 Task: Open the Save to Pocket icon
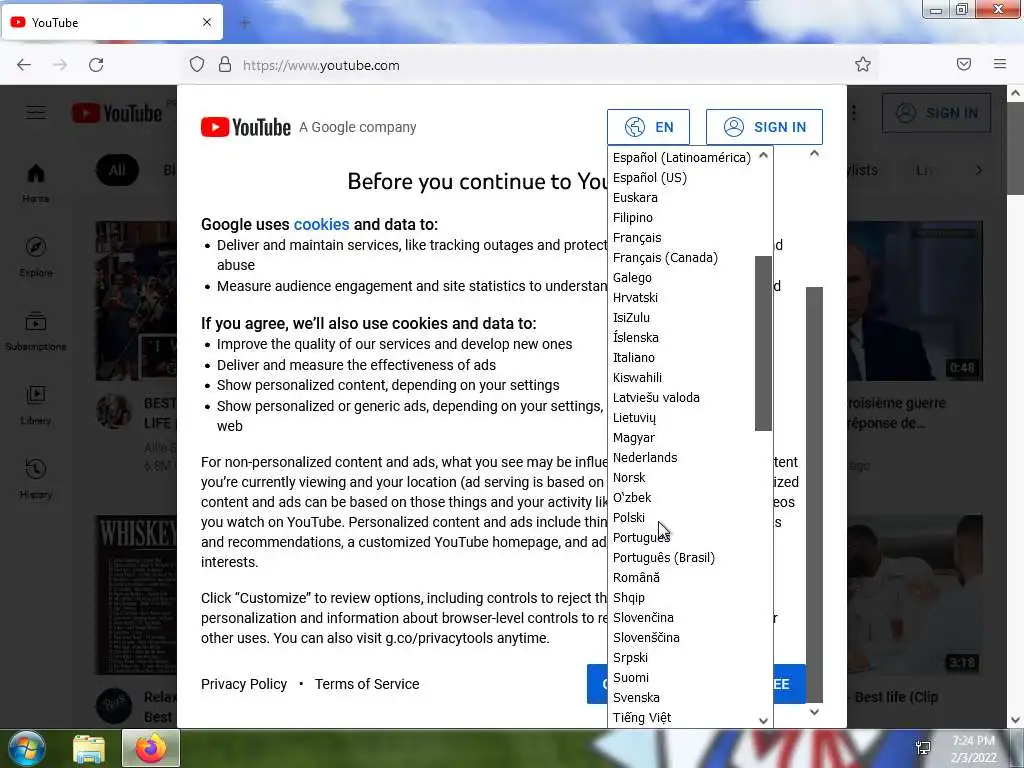(x=963, y=64)
